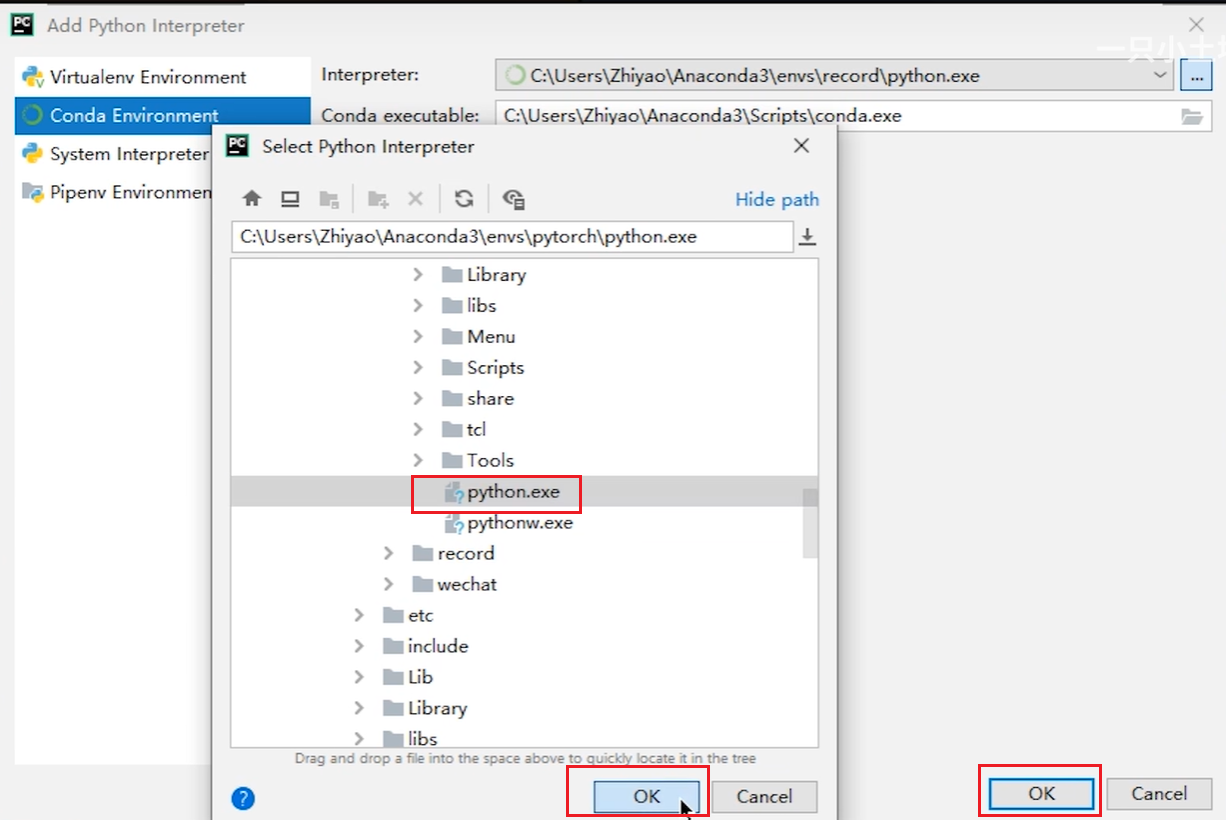The image size is (1226, 820).
Task: Open path history download-arrow icon
Action: pos(808,237)
